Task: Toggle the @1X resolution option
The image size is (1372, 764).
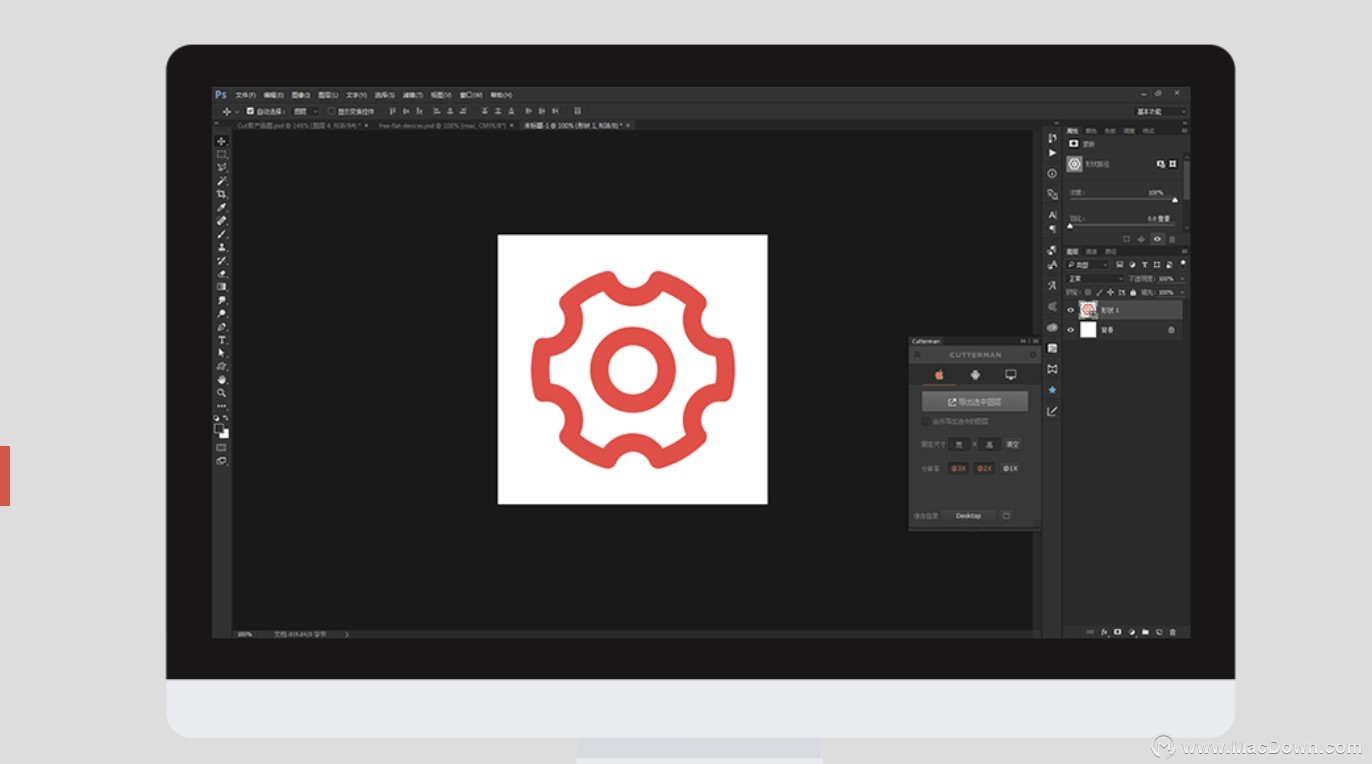Action: [1010, 468]
